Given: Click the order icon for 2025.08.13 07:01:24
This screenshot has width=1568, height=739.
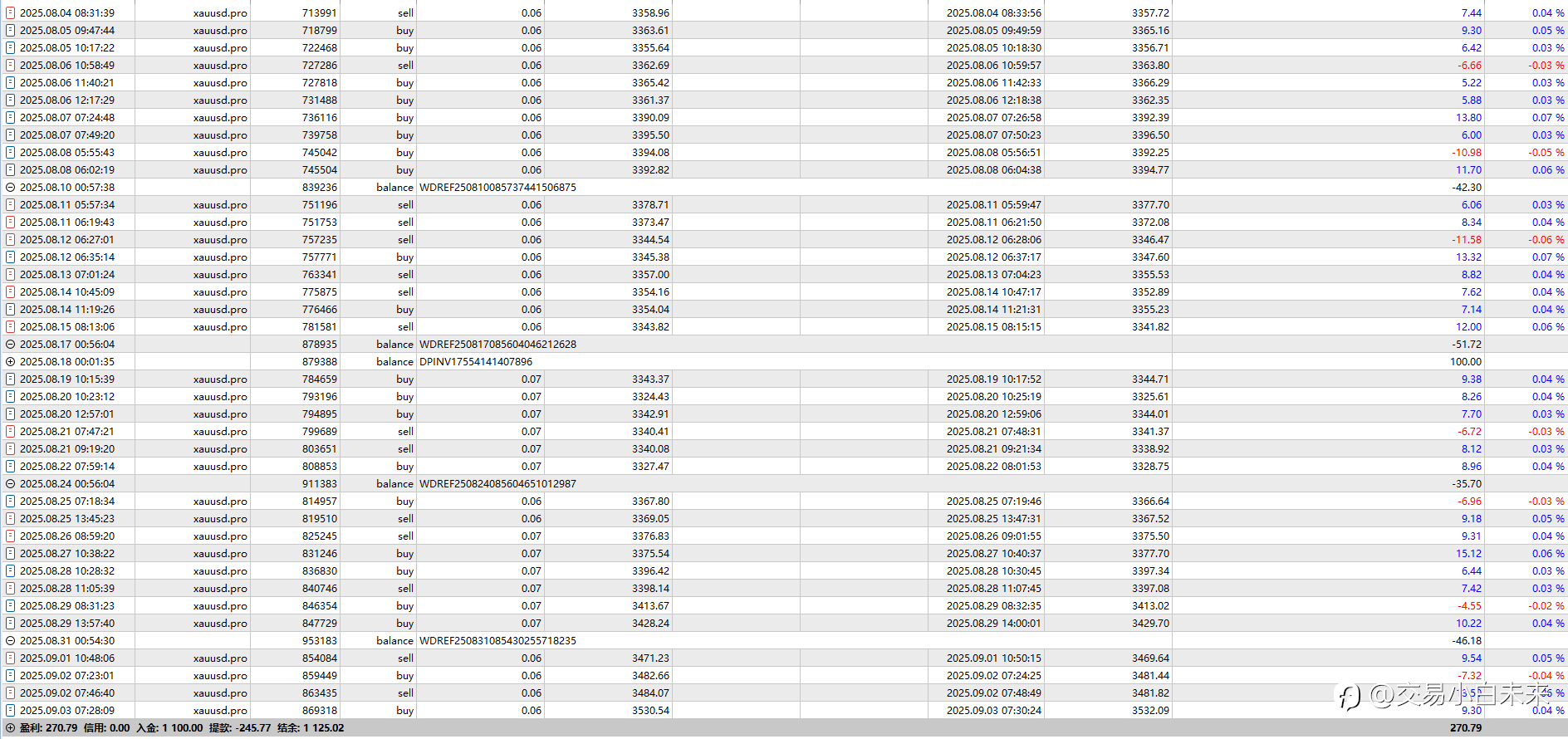Looking at the screenshot, I should pos(11,274).
